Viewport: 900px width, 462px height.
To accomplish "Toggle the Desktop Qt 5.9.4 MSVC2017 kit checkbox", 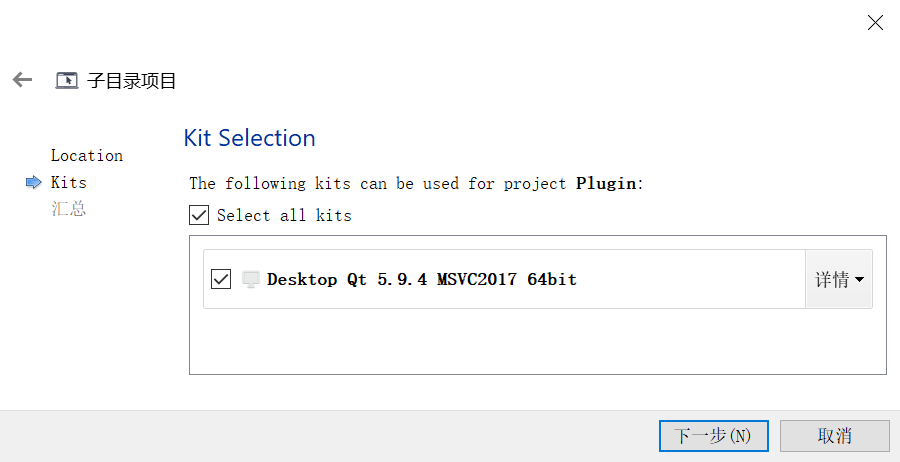I will coord(221,279).
